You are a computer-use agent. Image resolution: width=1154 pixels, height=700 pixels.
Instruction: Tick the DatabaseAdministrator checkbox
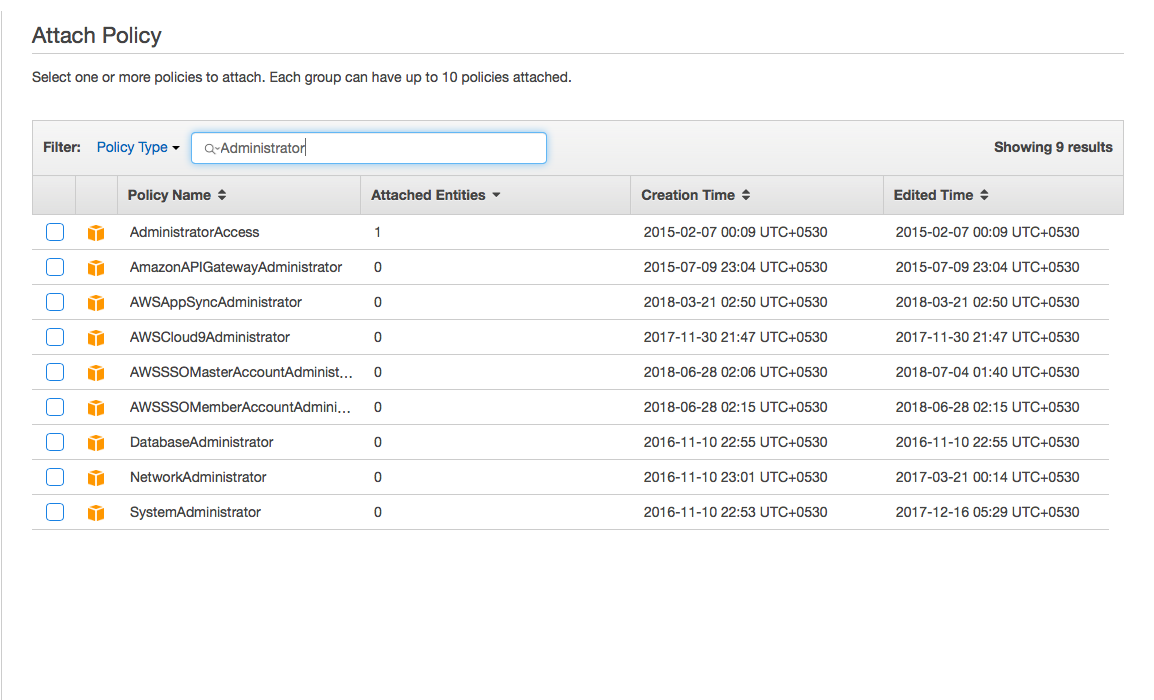(55, 442)
